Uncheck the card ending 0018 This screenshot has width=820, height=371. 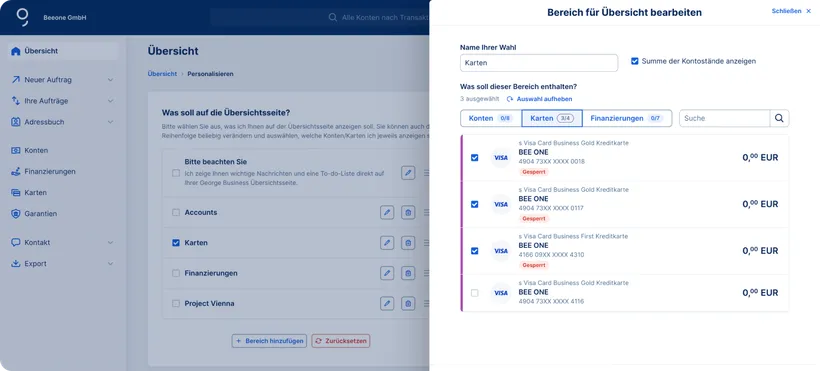[474, 158]
